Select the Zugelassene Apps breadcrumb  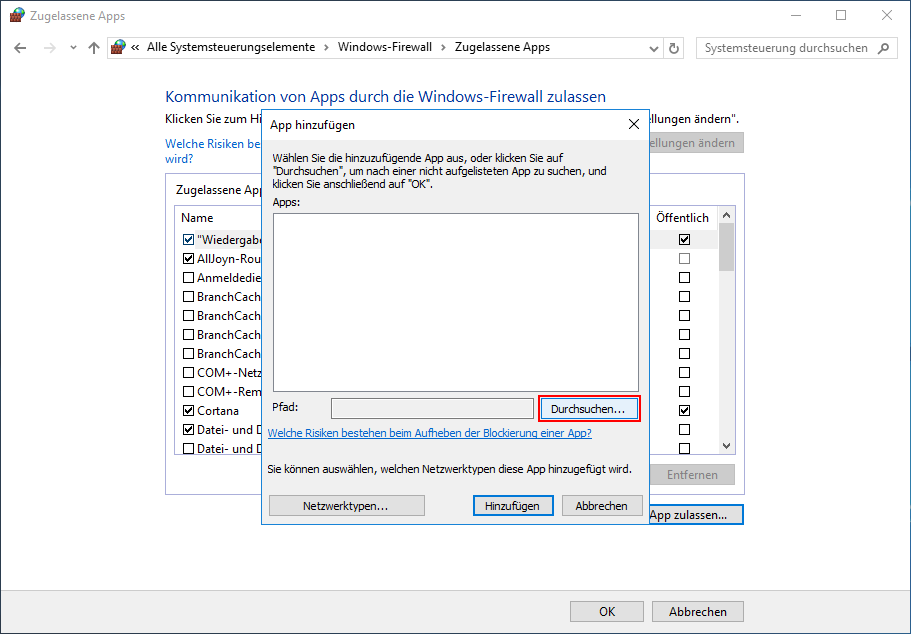tap(502, 47)
